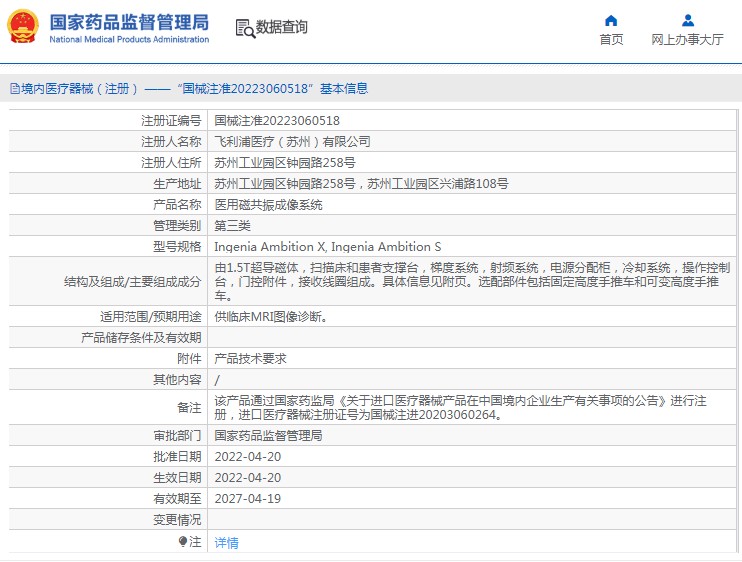Select the 审批部门 value 国家药品监督管理局
742x562 pixels.
tap(268, 436)
